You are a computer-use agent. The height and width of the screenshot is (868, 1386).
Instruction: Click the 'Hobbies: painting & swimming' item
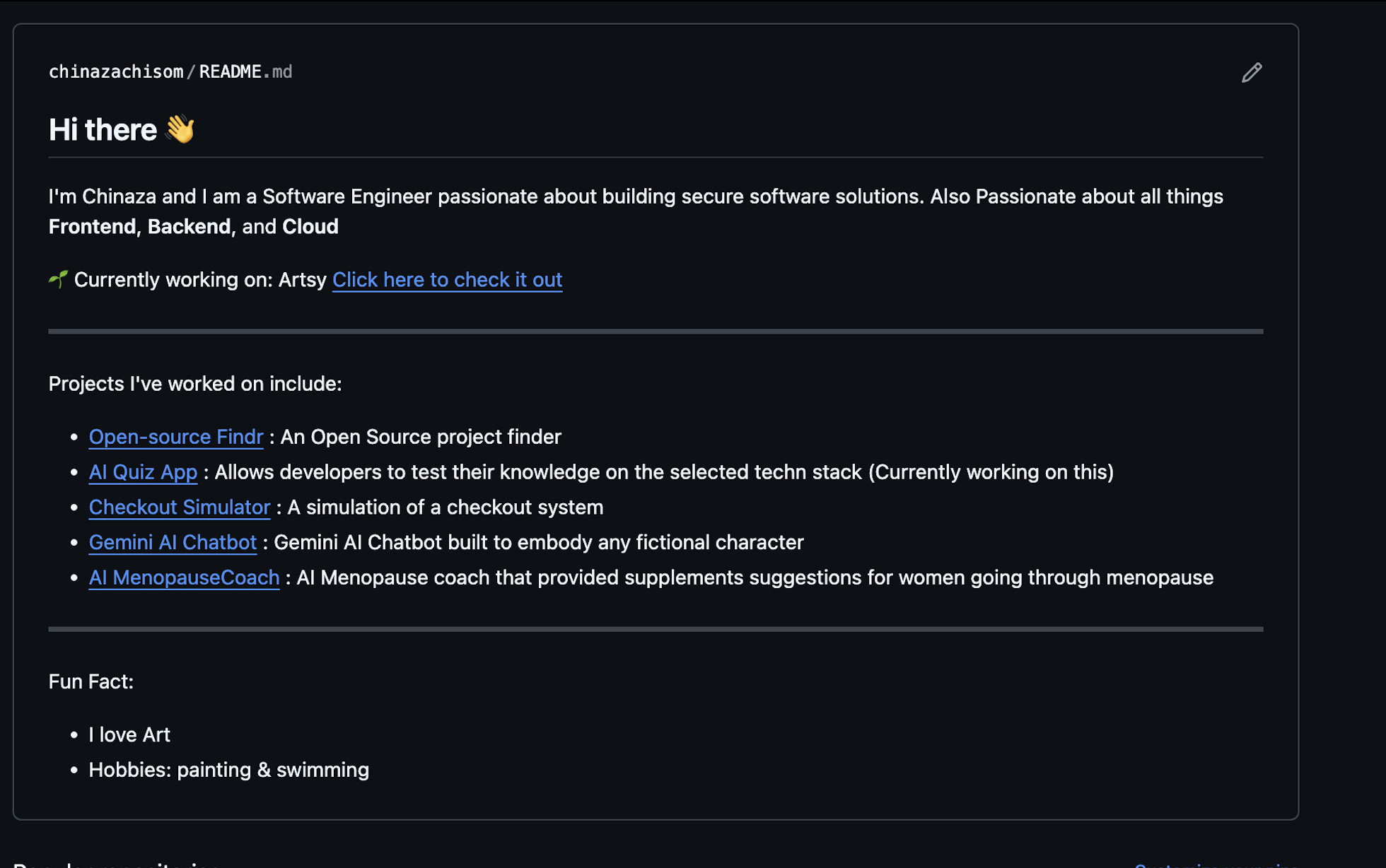coord(228,770)
